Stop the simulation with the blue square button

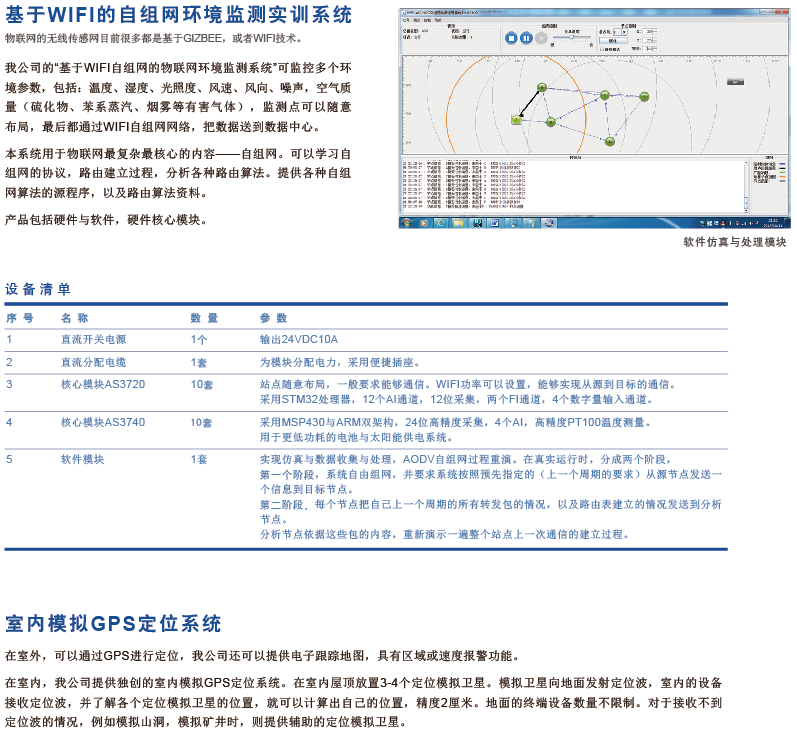pos(511,38)
